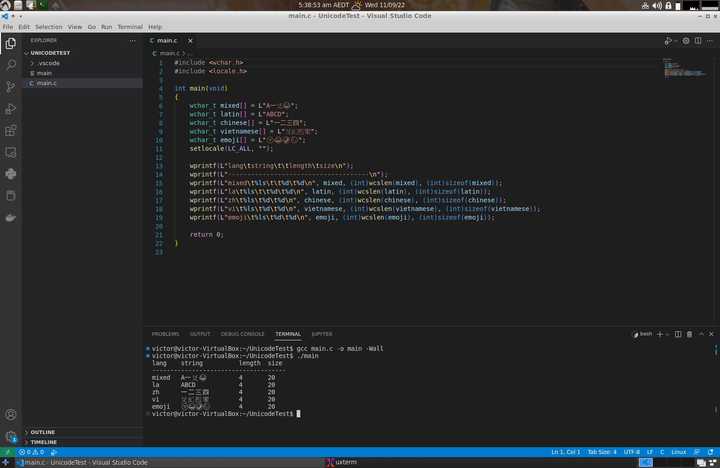The width and height of the screenshot is (720, 468).
Task: Open the Source Control view
Action: tap(11, 87)
